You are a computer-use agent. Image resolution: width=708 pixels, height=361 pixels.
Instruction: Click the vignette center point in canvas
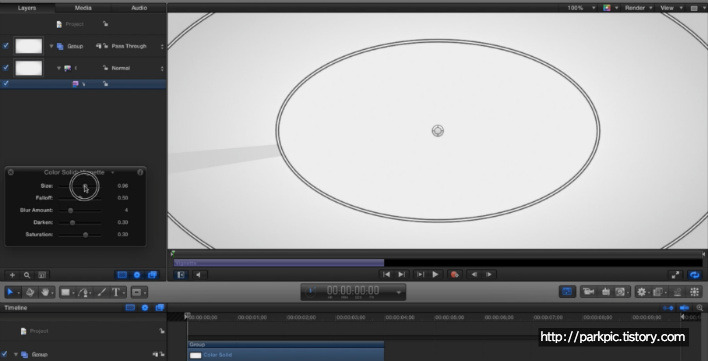(438, 131)
